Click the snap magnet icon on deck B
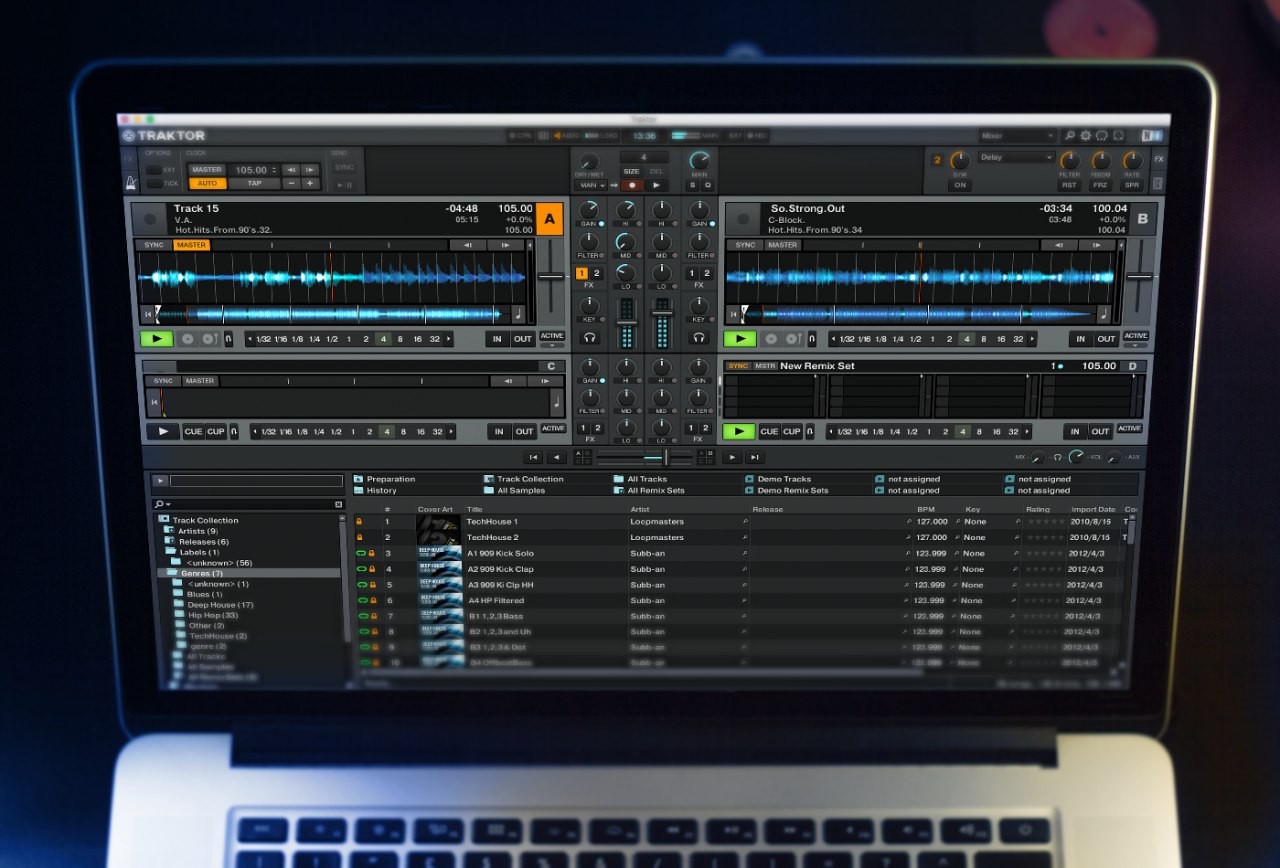The image size is (1280, 868). click(x=811, y=339)
